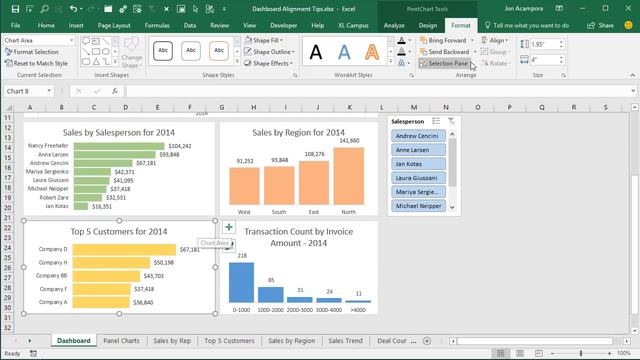Toggle Andrew Cencini in Salesperson slicer

(418, 136)
